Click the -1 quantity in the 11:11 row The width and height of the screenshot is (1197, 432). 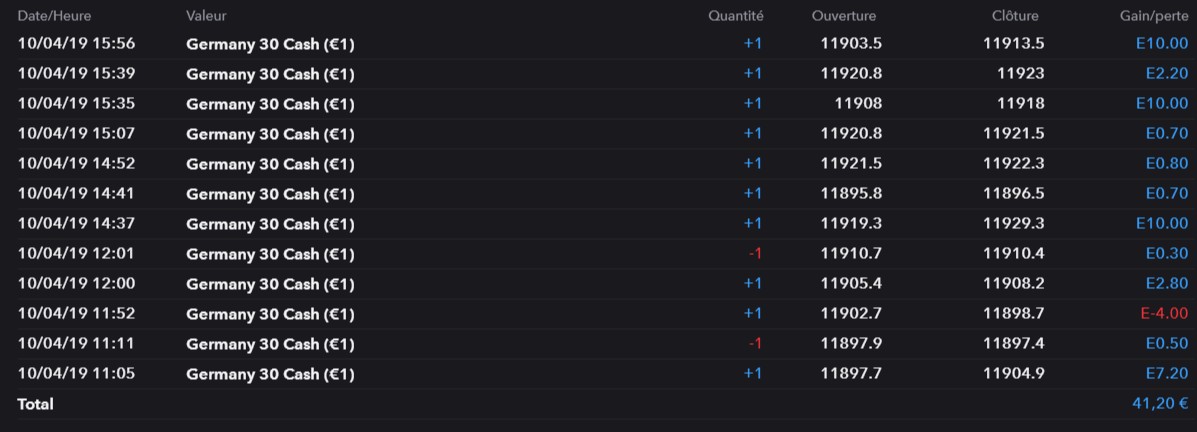755,344
